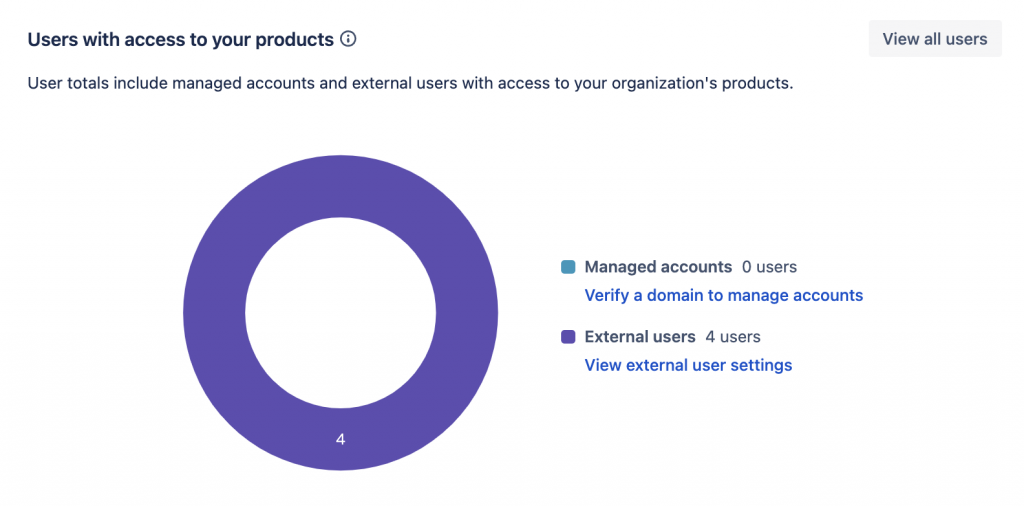Screen dimensions: 1024x506
Task: Click the info icon beside the heading
Action: pos(348,39)
